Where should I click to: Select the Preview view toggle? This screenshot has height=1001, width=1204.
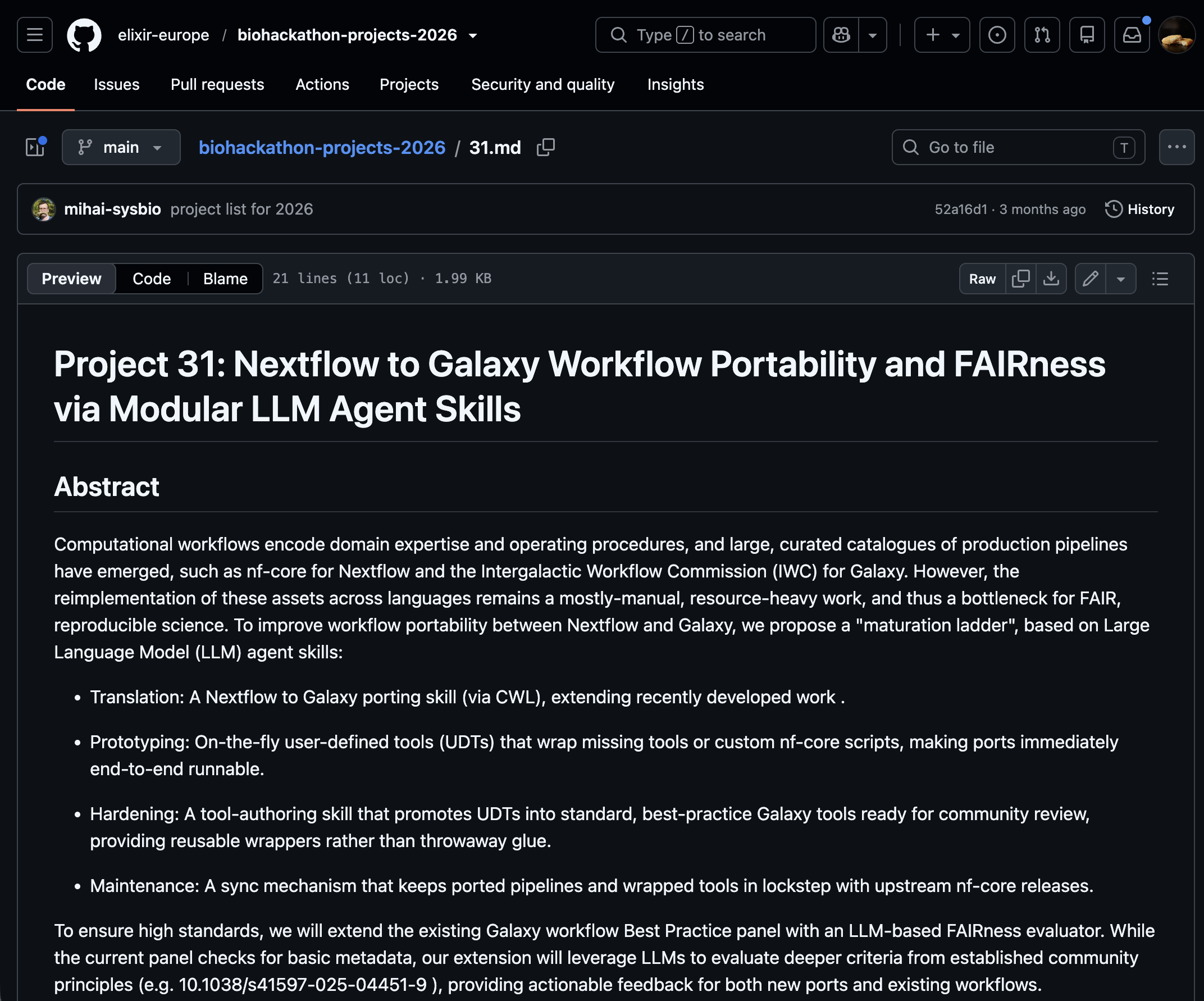pos(72,279)
